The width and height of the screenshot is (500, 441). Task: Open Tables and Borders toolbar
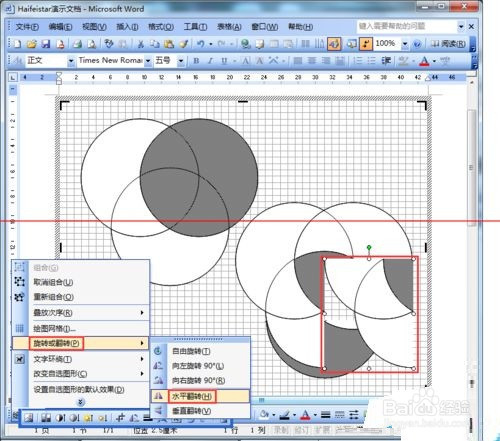260,44
